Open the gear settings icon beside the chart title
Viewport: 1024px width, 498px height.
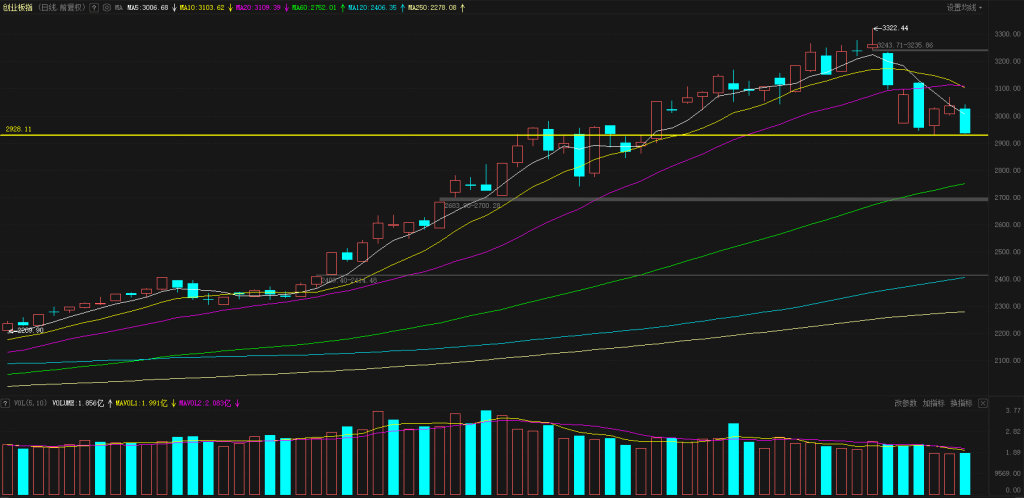click(106, 7)
